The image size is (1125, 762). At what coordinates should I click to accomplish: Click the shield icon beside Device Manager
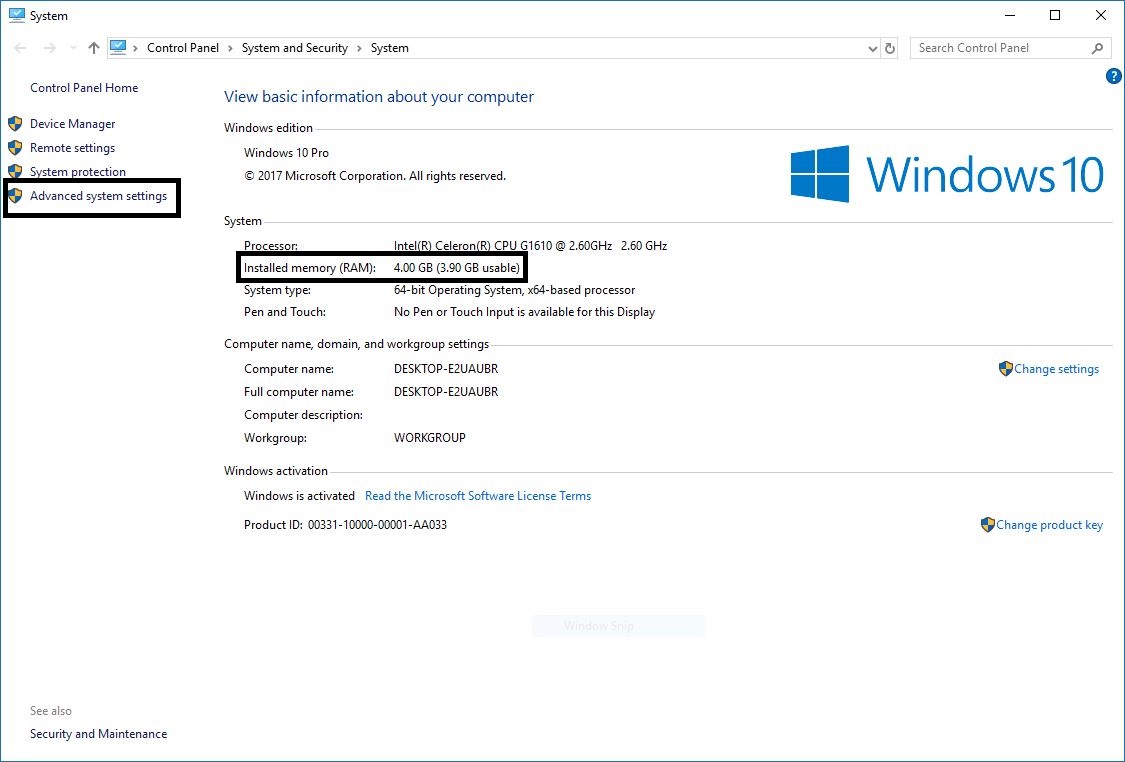click(16, 123)
